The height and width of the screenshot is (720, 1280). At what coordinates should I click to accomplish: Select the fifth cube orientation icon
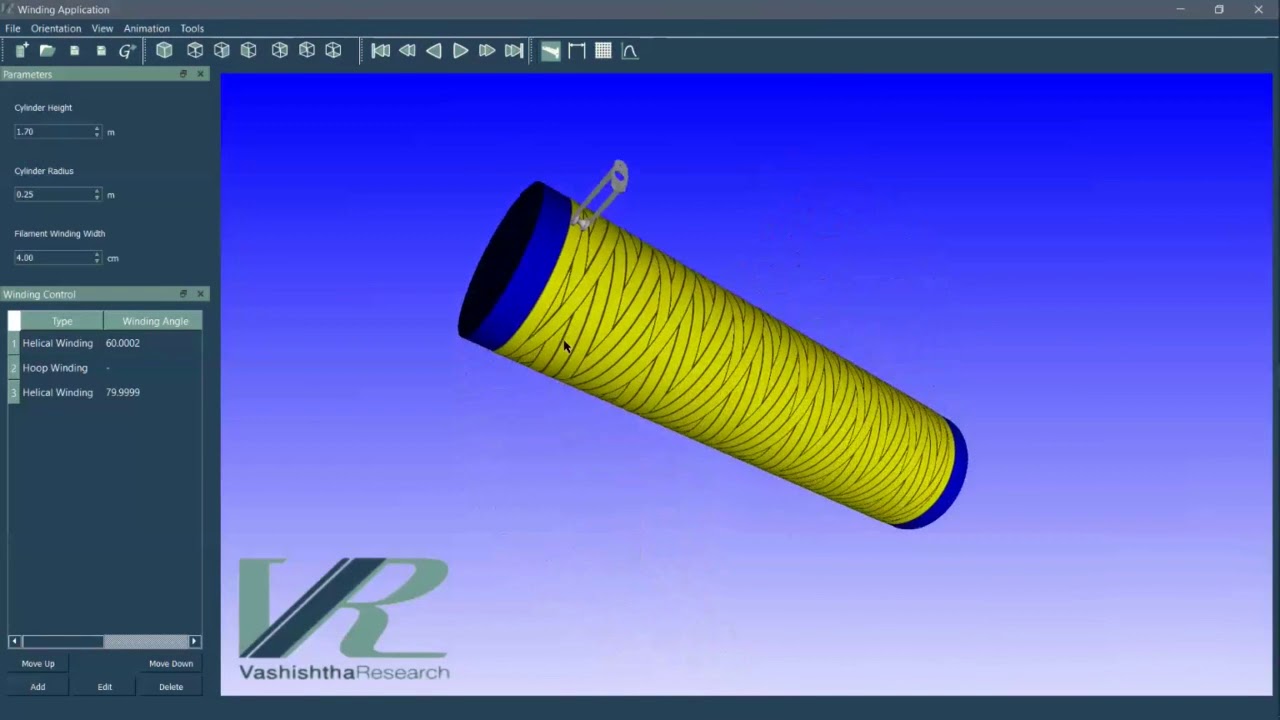[280, 50]
